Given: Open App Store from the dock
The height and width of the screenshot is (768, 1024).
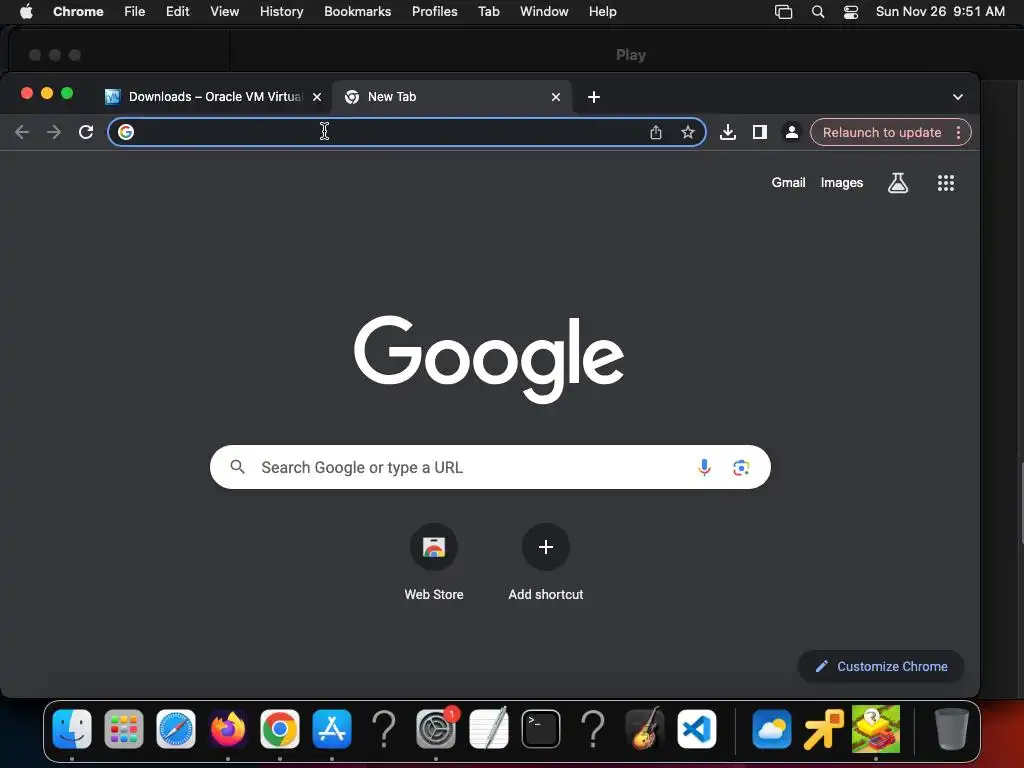Looking at the screenshot, I should click(332, 729).
